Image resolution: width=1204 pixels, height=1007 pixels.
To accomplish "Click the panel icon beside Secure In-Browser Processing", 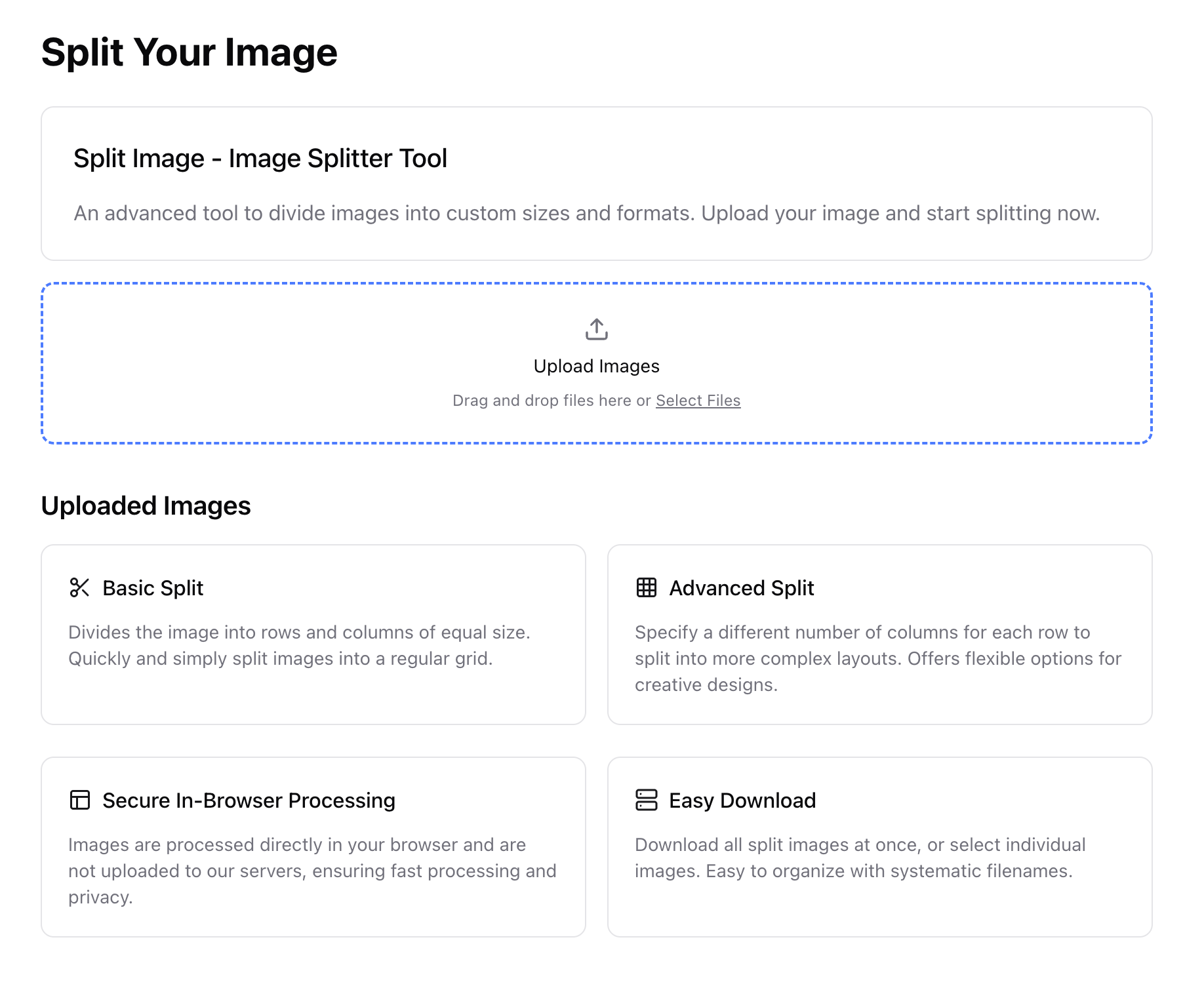I will (79, 800).
